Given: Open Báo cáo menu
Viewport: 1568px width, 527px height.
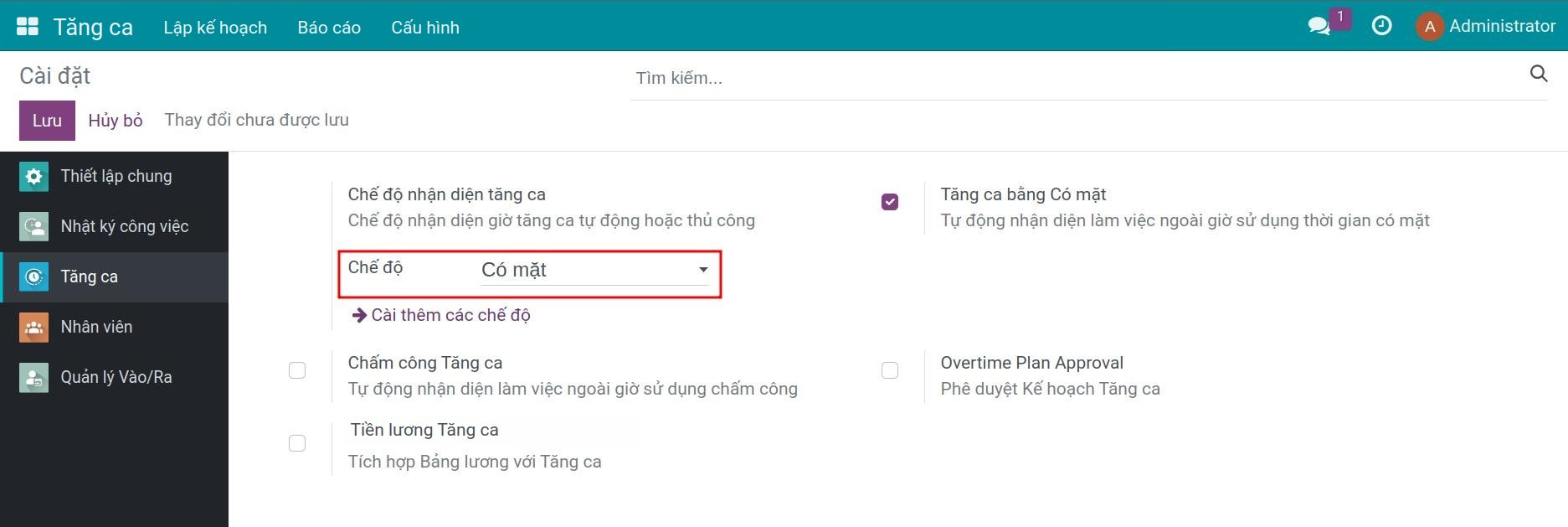Looking at the screenshot, I should 329,28.
